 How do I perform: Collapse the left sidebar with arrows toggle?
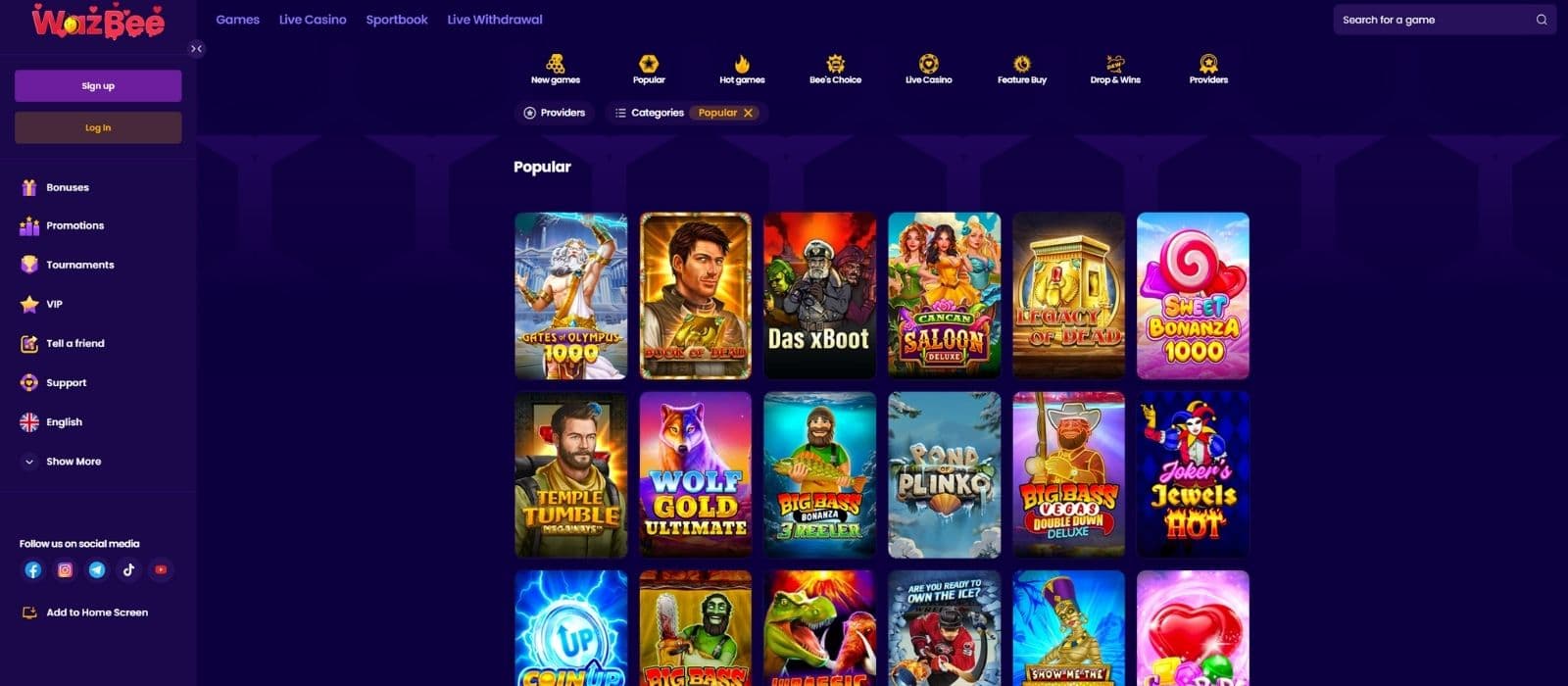coord(196,48)
